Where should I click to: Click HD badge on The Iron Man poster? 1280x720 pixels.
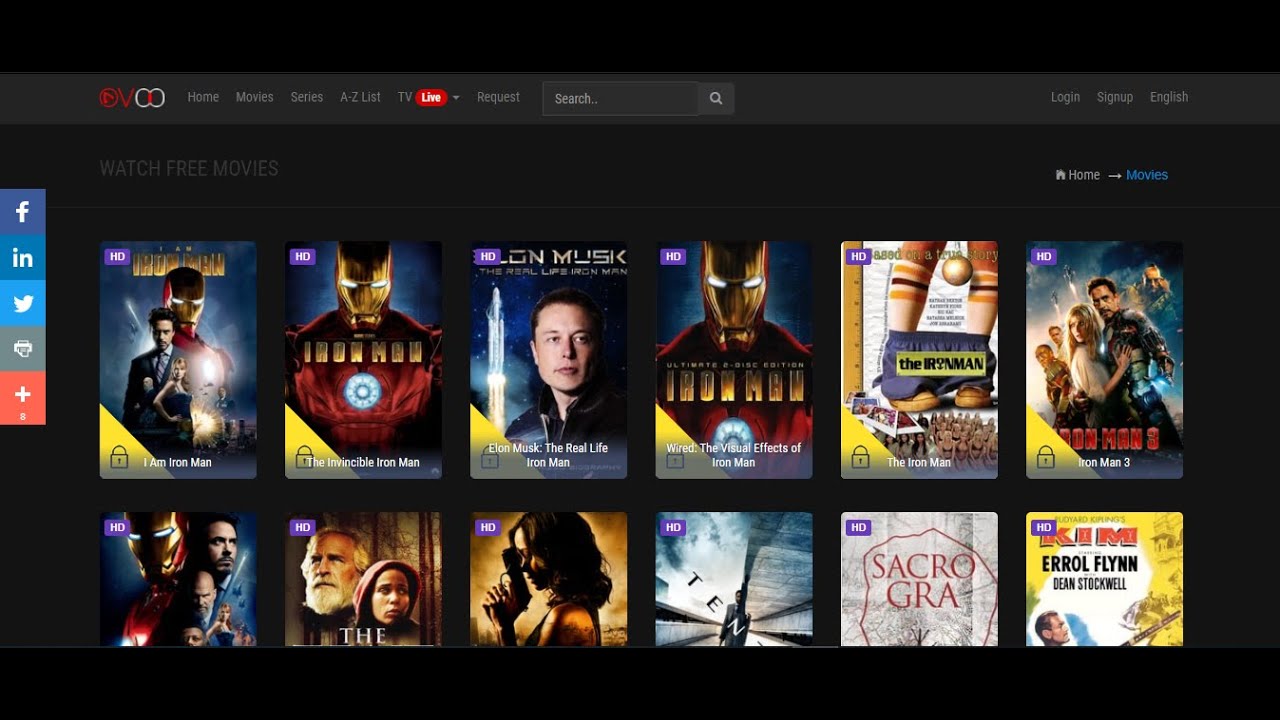tap(858, 257)
